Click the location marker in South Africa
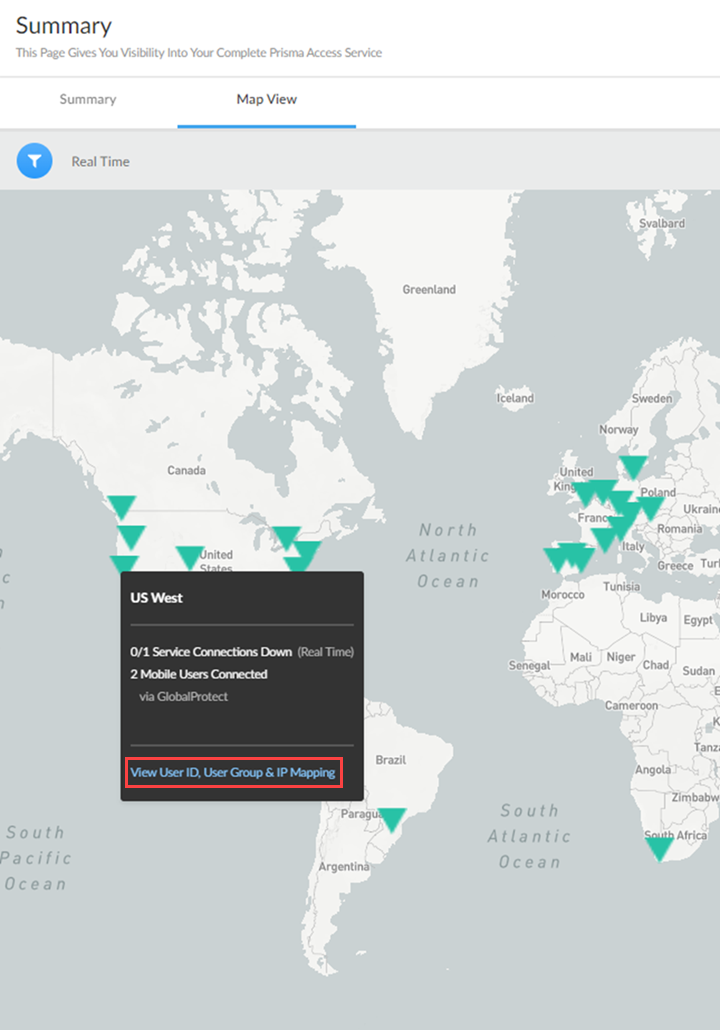The height and width of the screenshot is (1030, 720). point(659,848)
